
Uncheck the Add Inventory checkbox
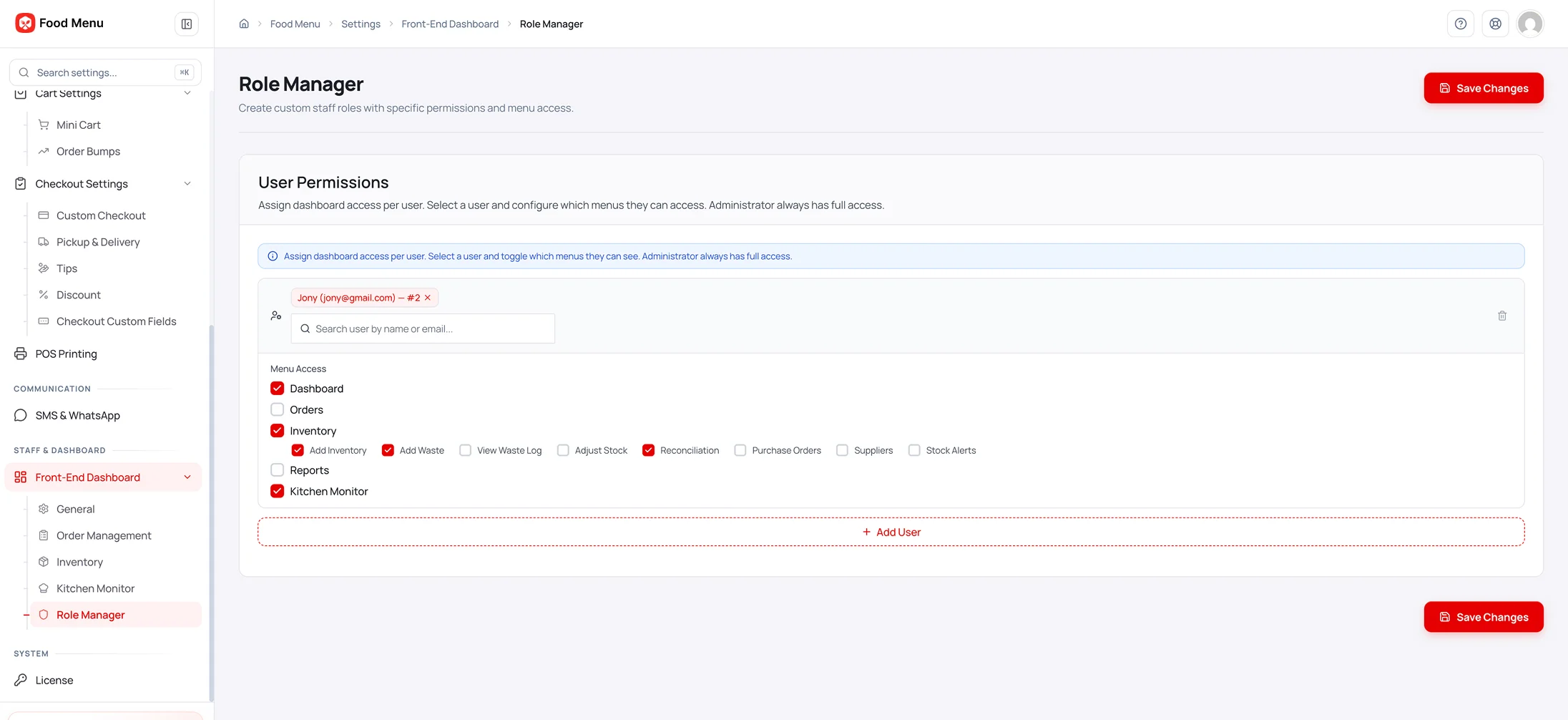point(298,450)
